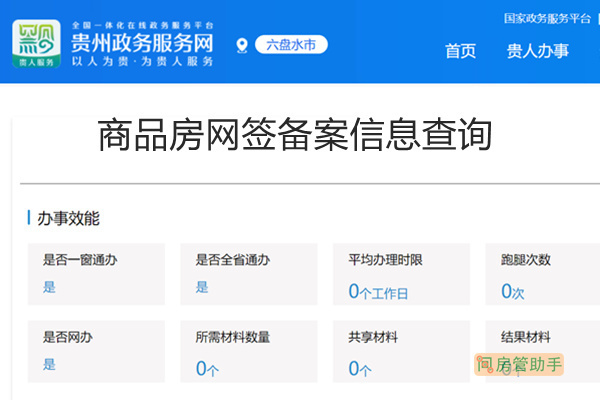The width and height of the screenshot is (600, 400).
Task: Click the 跑腿次数 label
Action: [526, 260]
